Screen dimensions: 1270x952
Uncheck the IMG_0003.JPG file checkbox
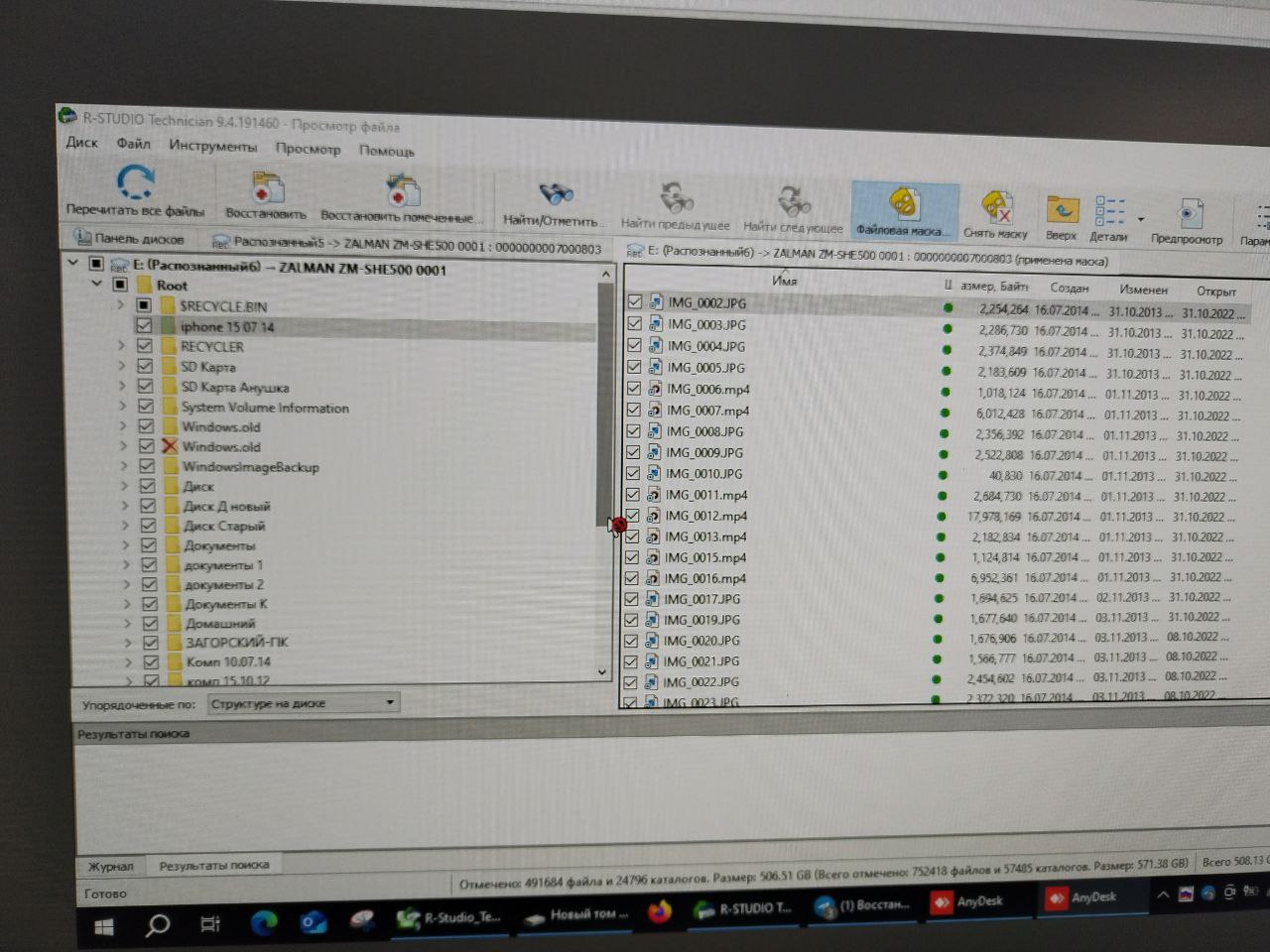[x=635, y=323]
